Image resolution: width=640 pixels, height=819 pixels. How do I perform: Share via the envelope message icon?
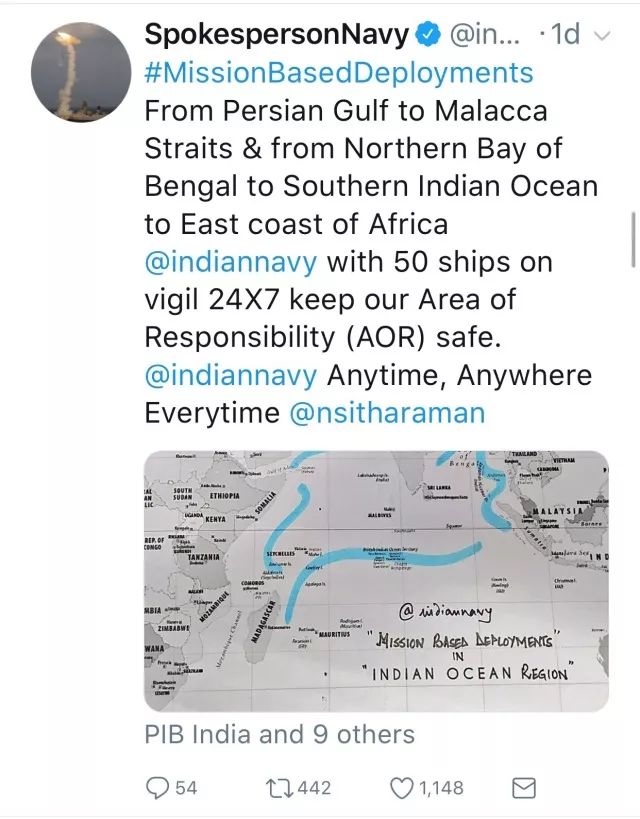click(523, 789)
